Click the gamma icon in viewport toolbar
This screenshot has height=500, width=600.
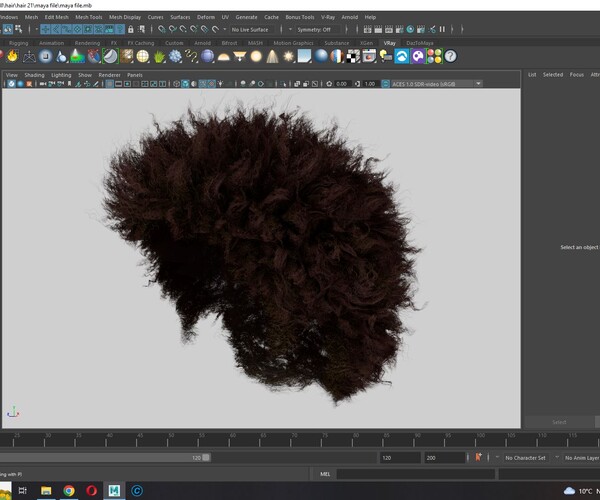pos(357,84)
